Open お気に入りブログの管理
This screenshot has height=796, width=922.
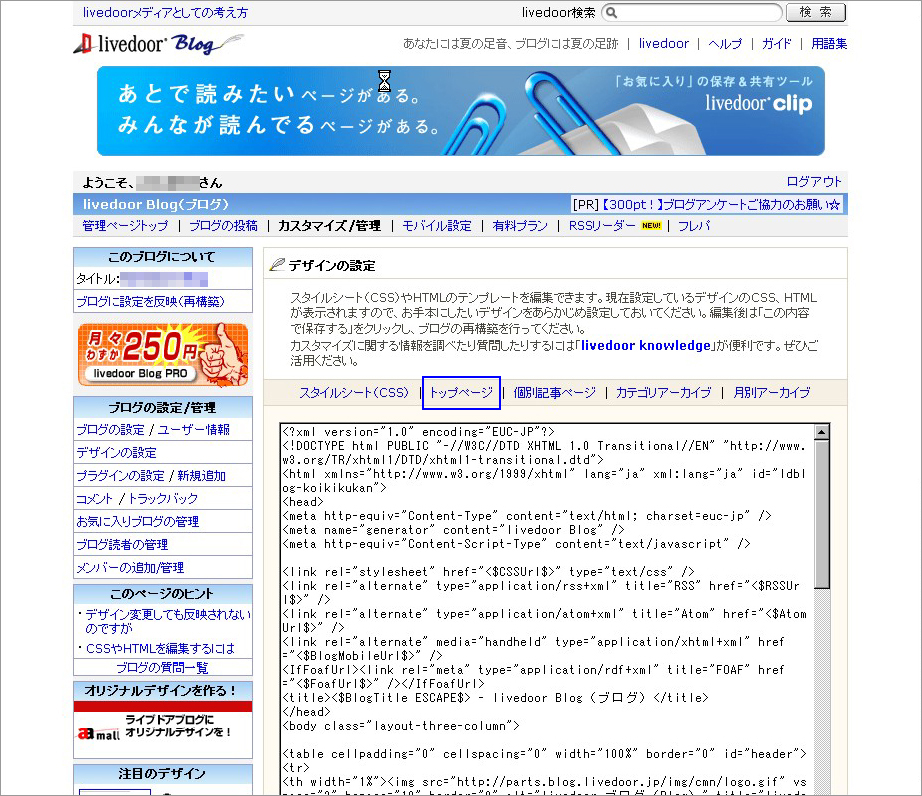[138, 521]
